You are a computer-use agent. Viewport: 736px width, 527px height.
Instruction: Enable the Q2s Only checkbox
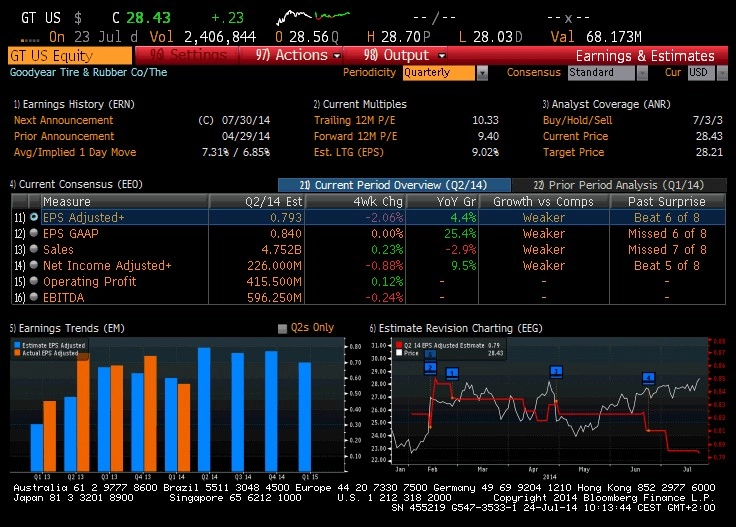pos(282,328)
